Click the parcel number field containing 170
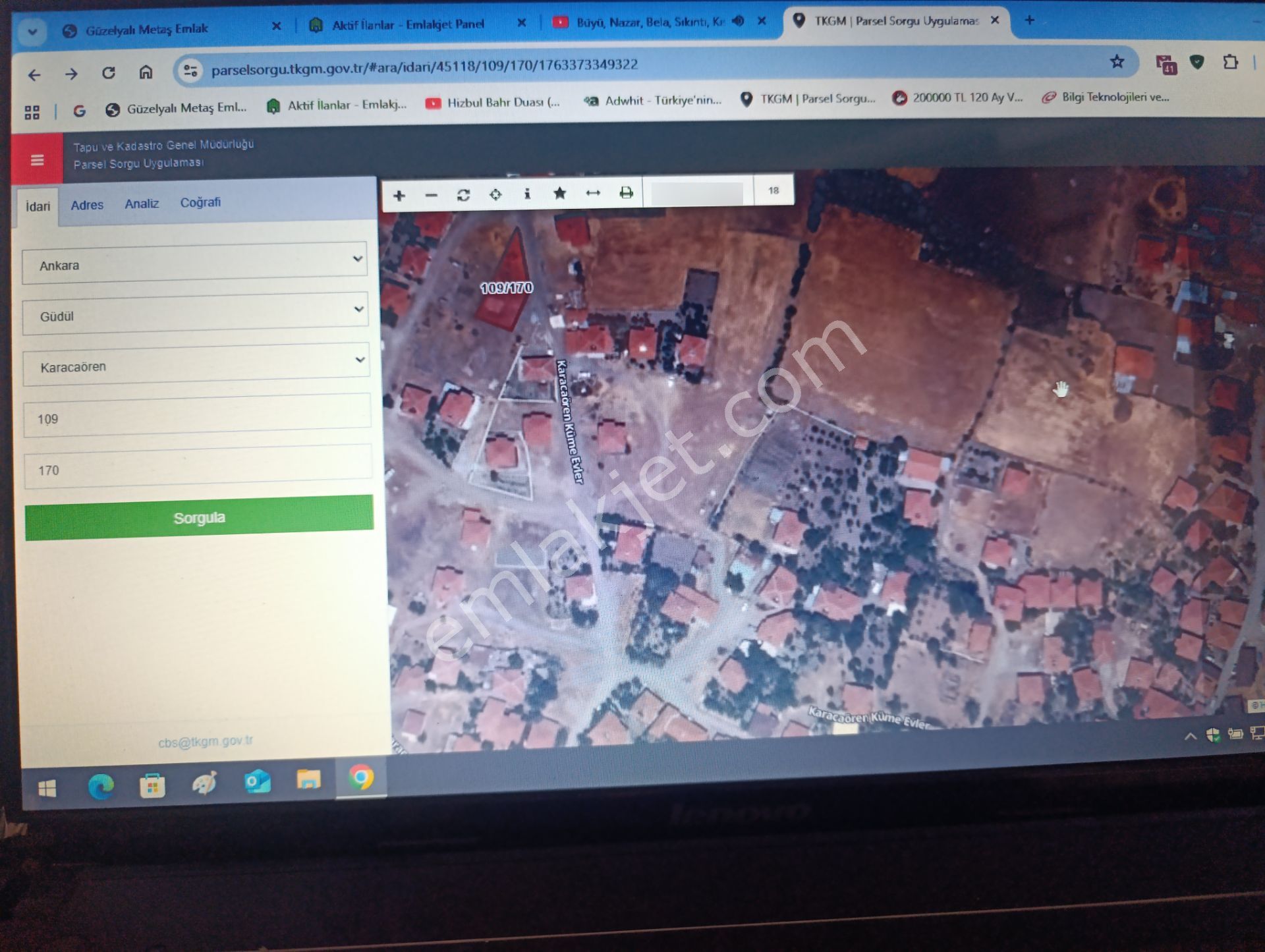This screenshot has height=952, width=1265. click(x=198, y=468)
